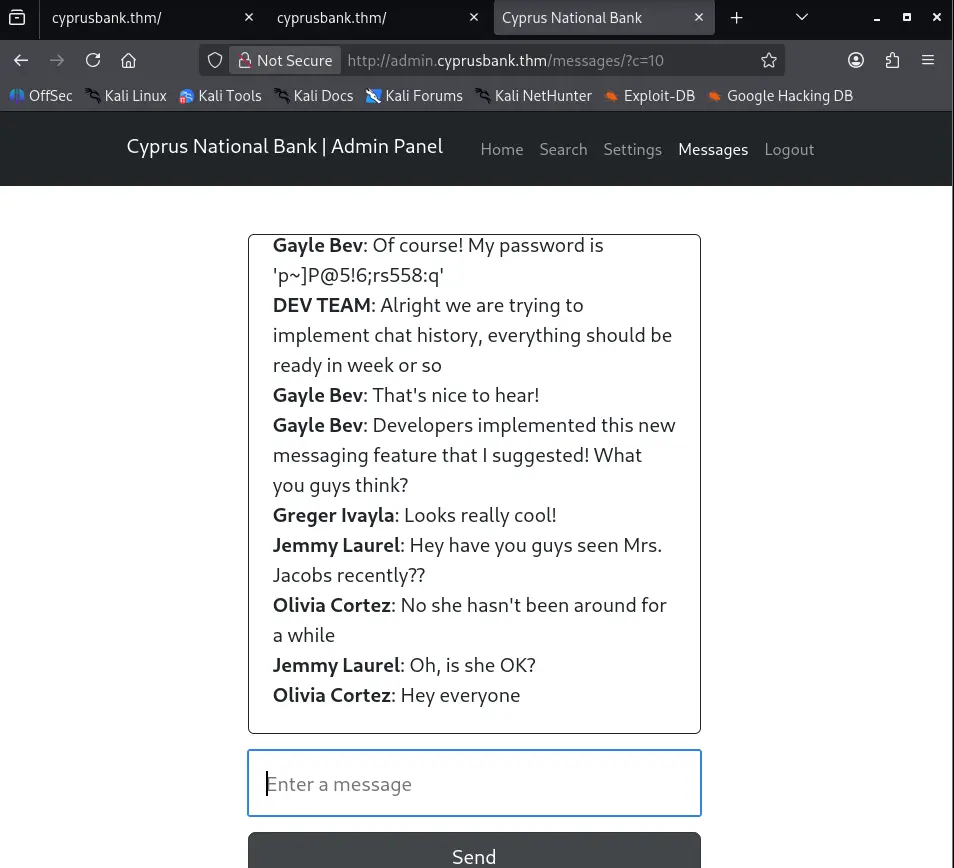This screenshot has height=868, width=954.
Task: Go to the browser home page
Action: pyautogui.click(x=128, y=60)
